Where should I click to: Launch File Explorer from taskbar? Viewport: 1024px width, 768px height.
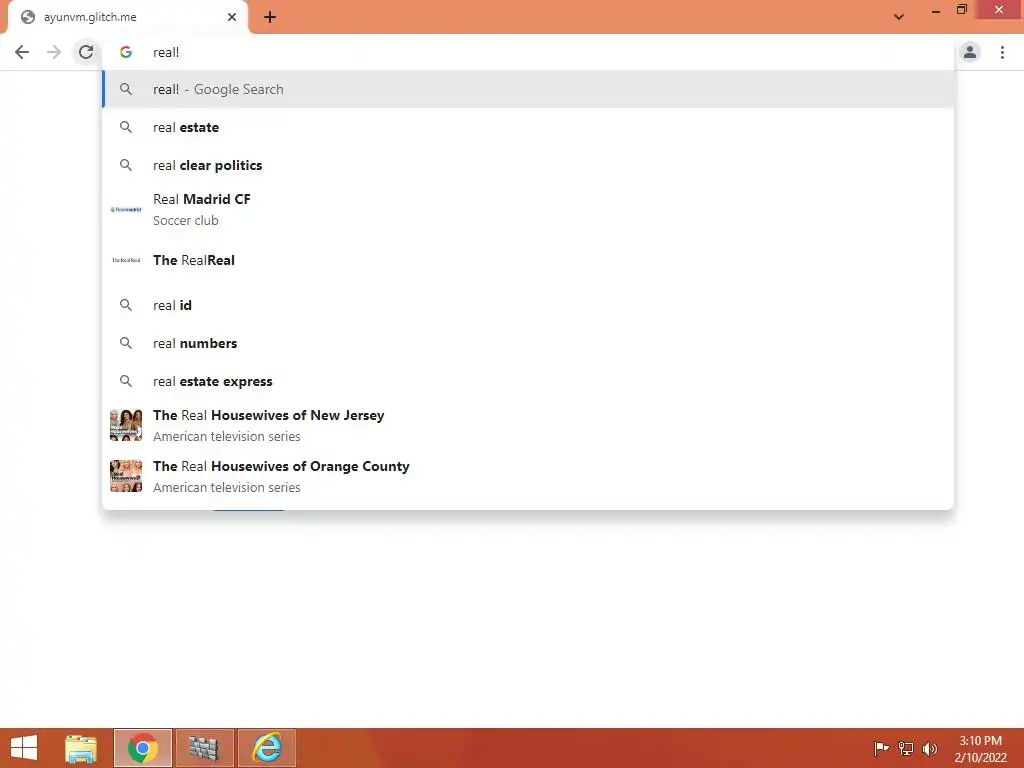(81, 748)
